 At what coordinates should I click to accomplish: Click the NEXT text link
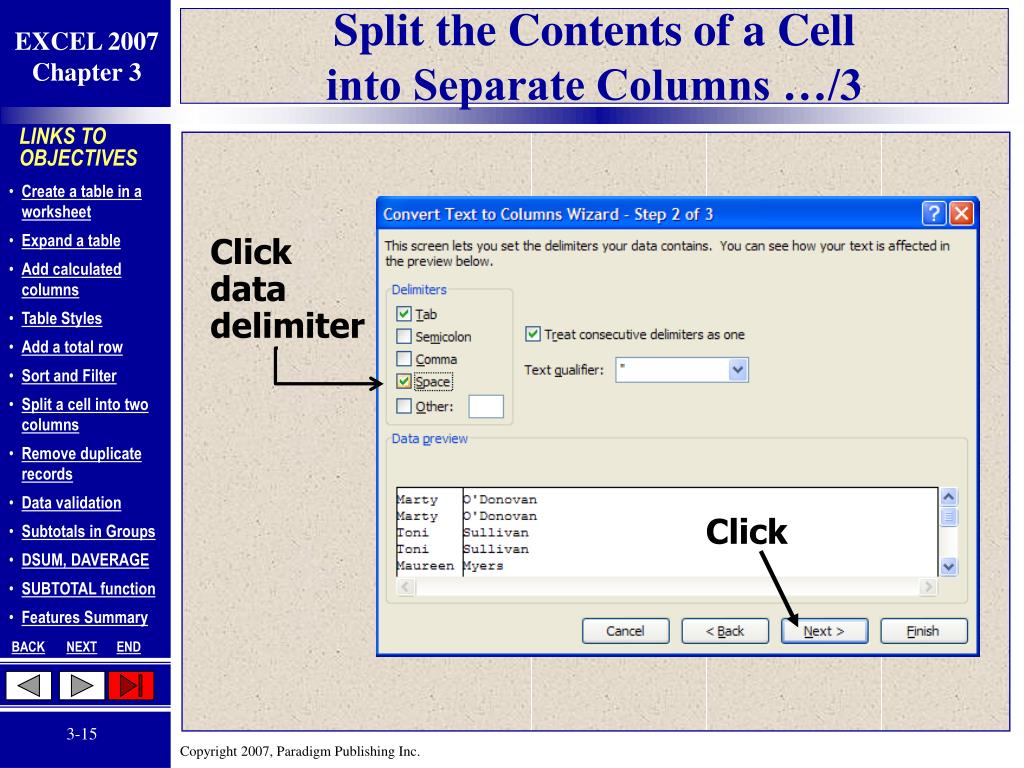(x=82, y=647)
